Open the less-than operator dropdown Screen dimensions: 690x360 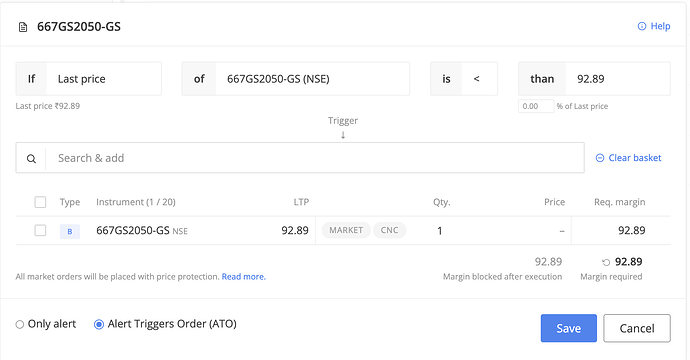click(x=479, y=79)
